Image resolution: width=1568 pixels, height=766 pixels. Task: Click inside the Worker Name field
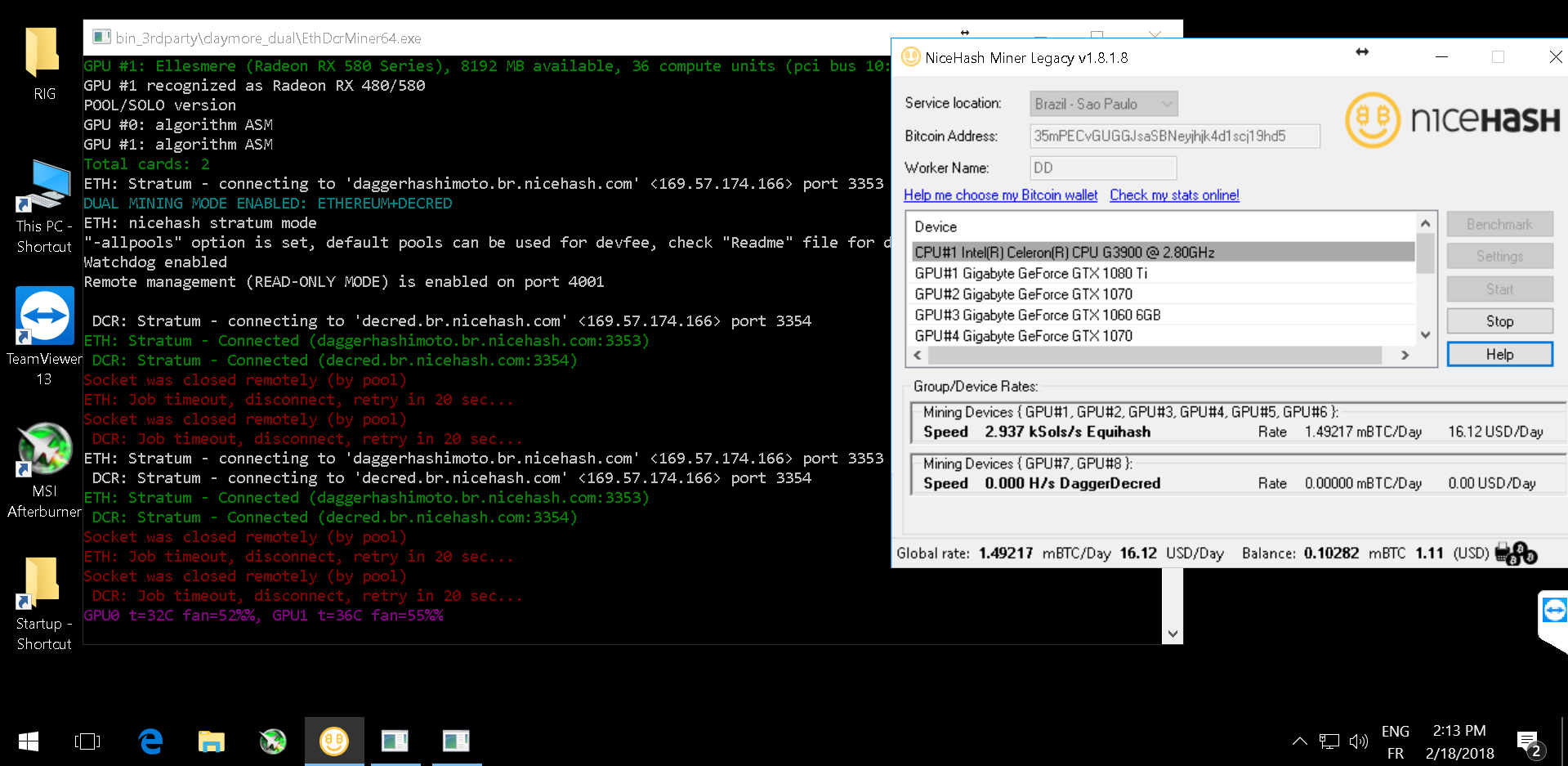(1102, 168)
